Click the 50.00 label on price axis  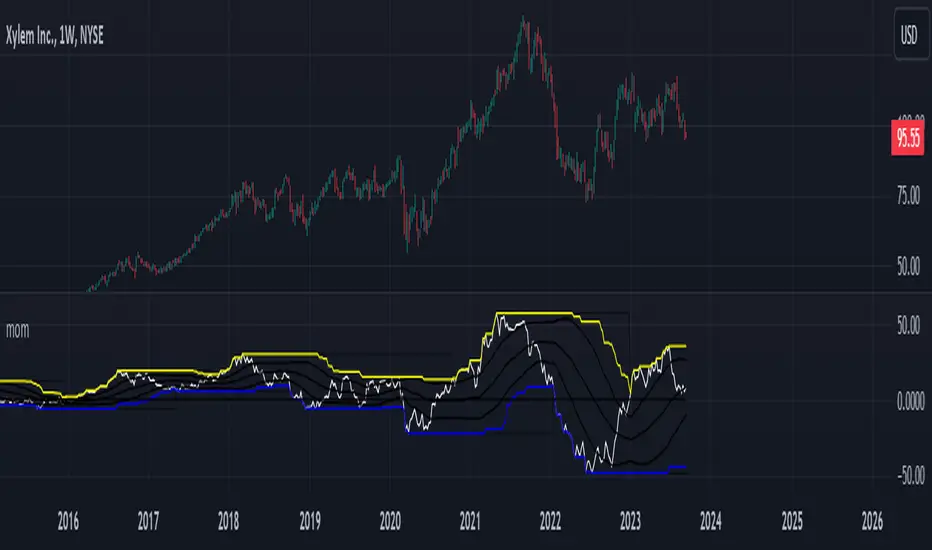pos(908,266)
